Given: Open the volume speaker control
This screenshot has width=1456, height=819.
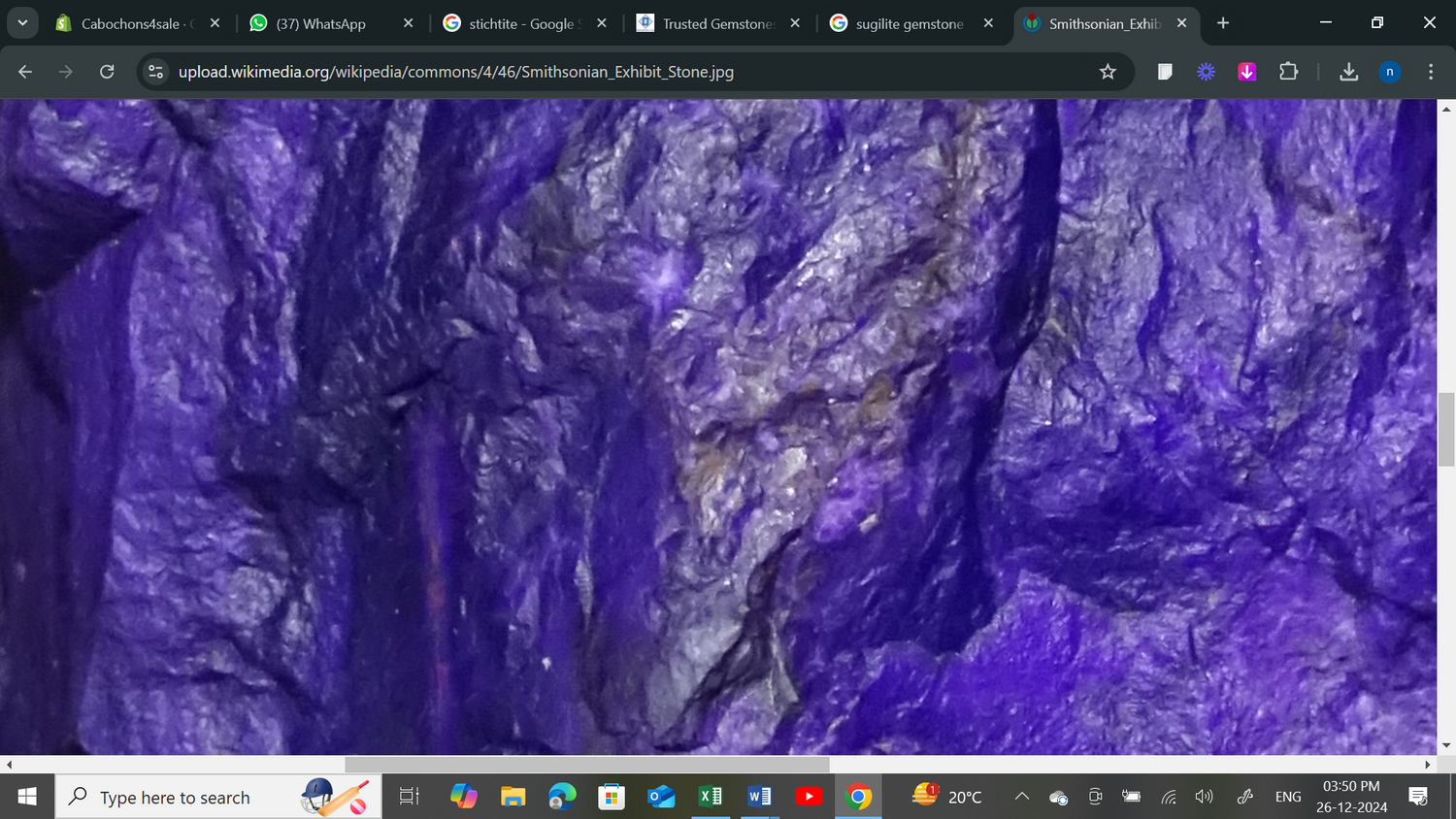Looking at the screenshot, I should click(1205, 797).
